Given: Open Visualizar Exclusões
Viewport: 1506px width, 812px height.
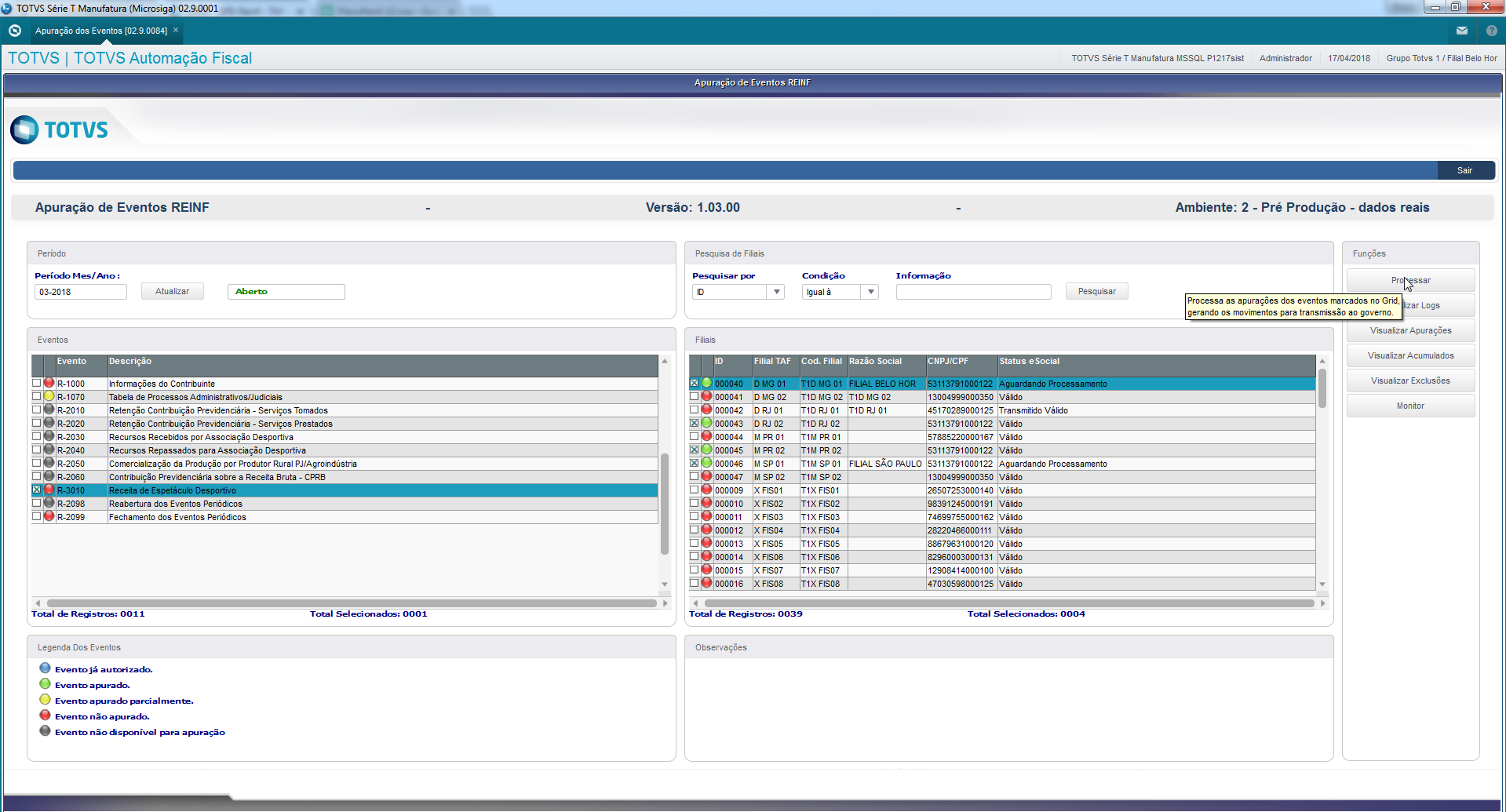Looking at the screenshot, I should 1410,381.
